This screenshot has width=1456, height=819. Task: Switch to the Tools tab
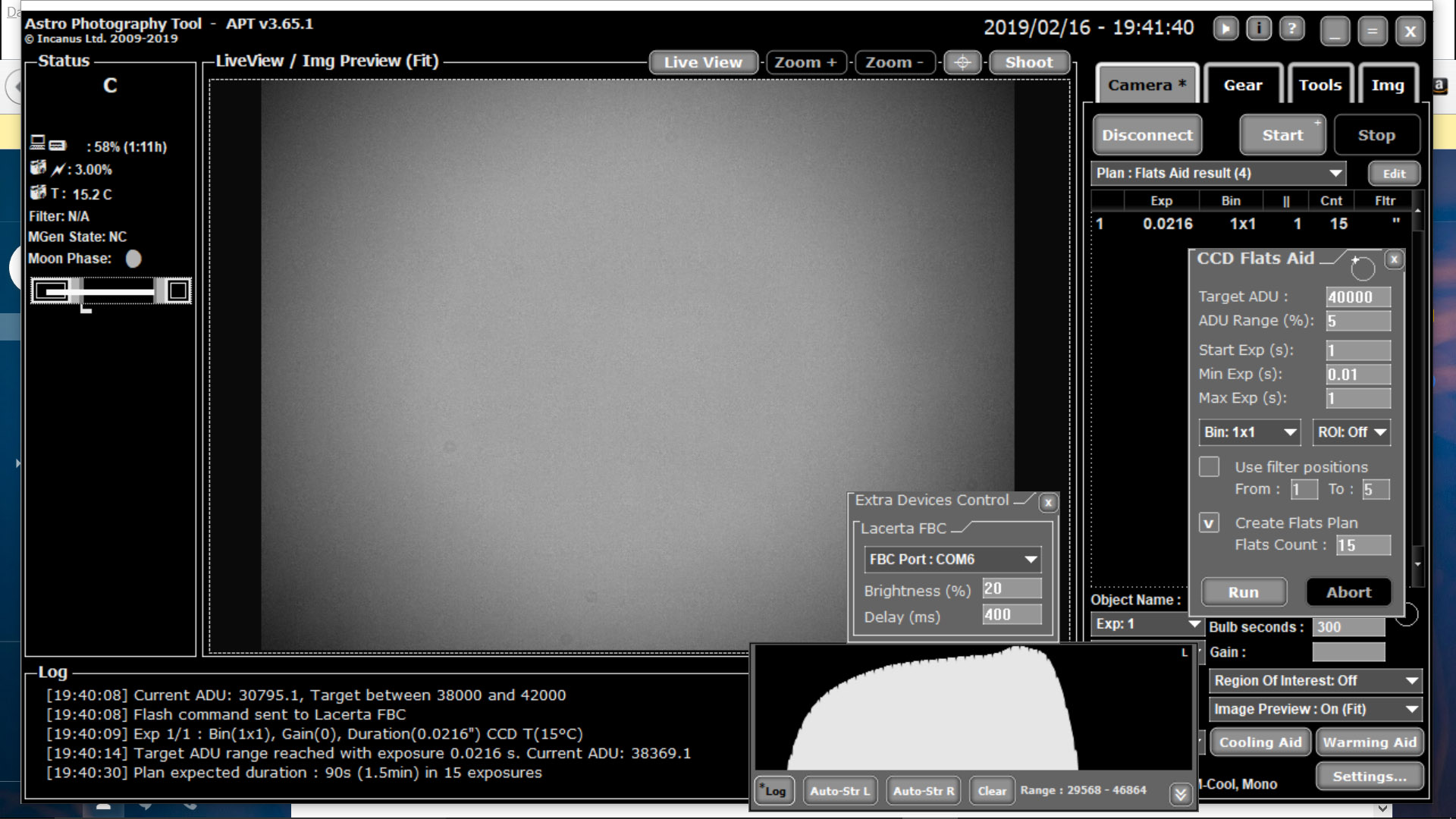tap(1319, 85)
